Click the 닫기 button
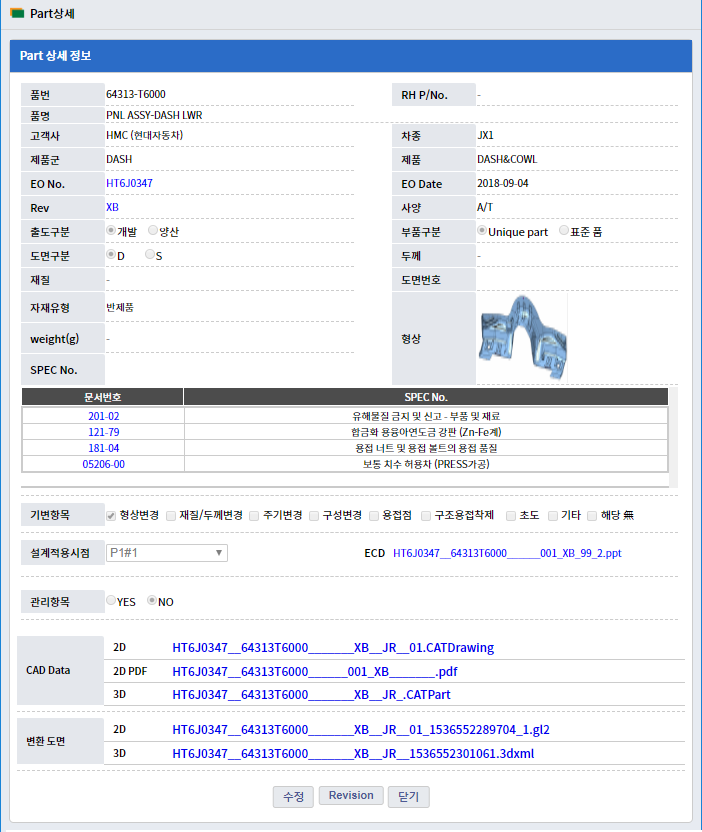 [x=408, y=796]
